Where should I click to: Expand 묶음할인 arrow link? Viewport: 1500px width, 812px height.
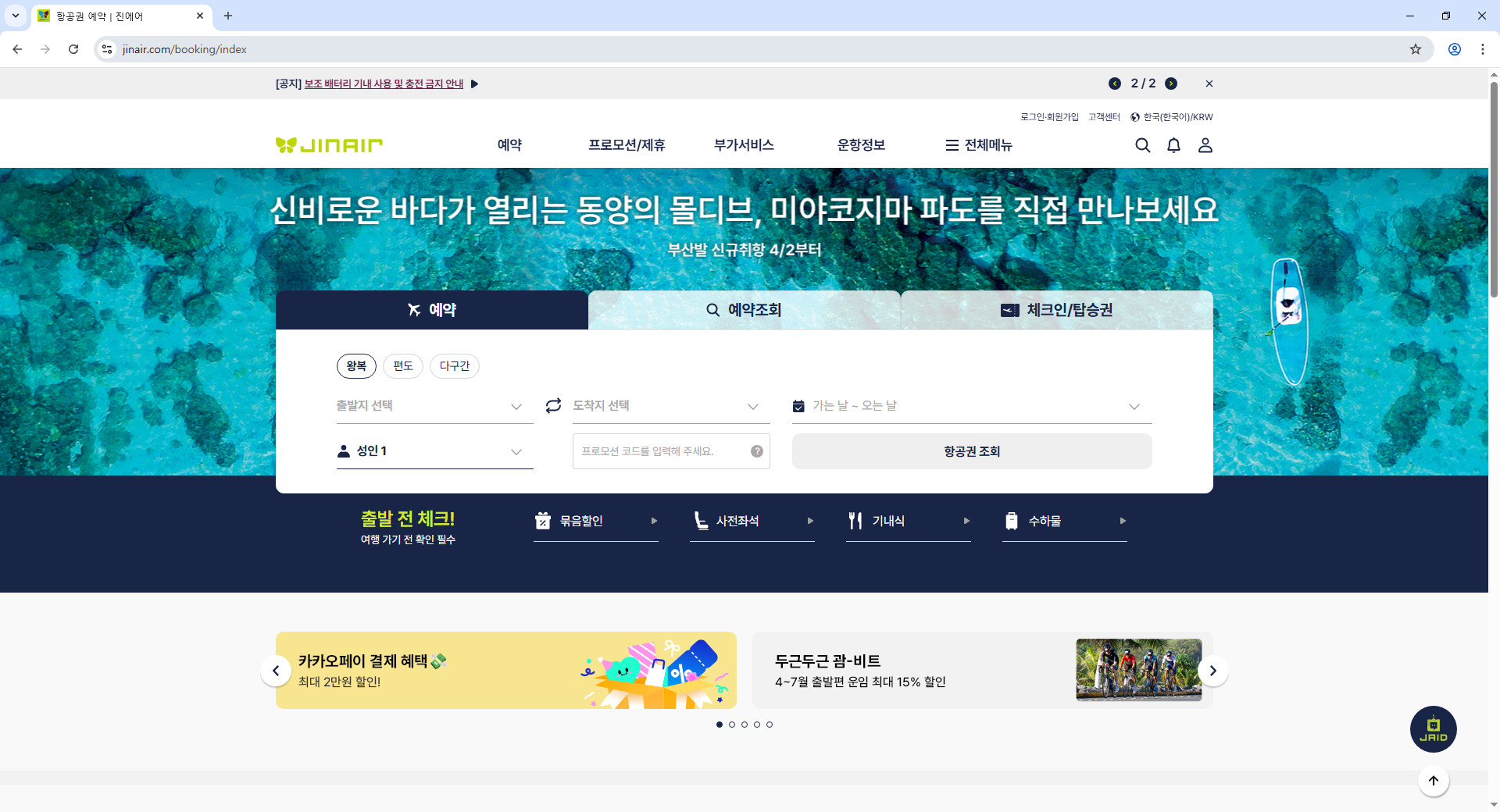tap(654, 521)
